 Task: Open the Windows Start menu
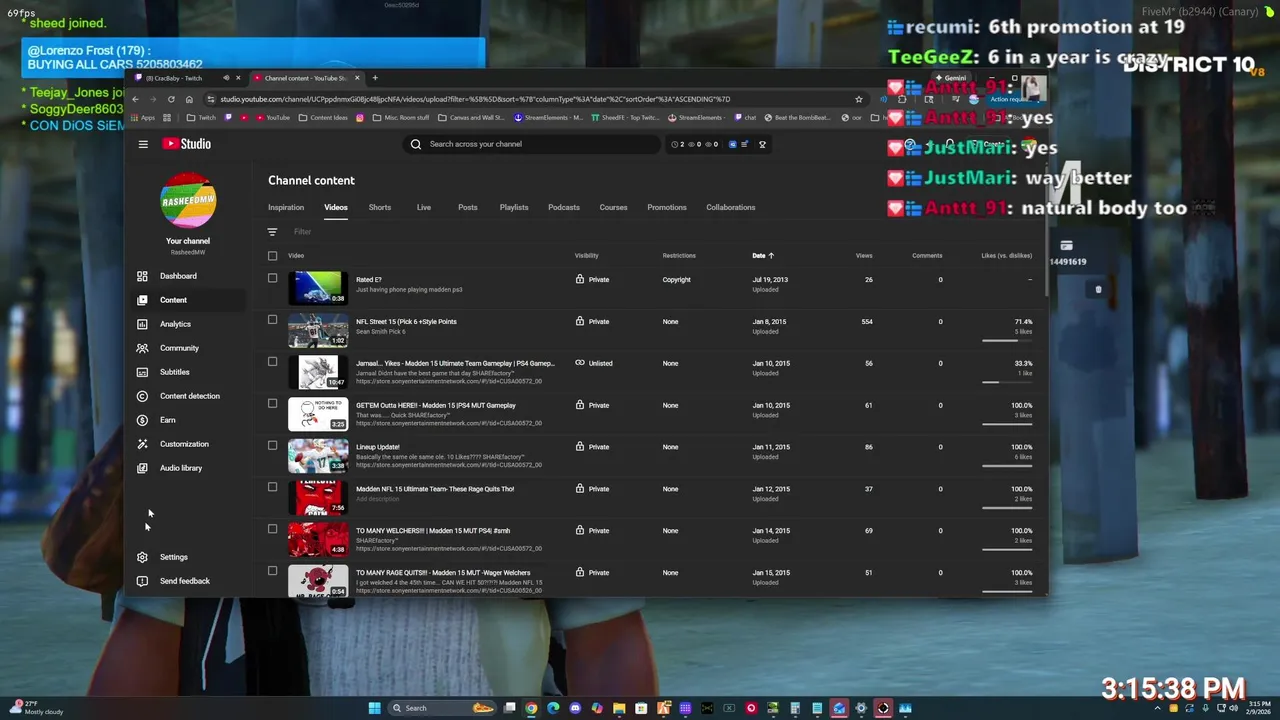coord(375,708)
